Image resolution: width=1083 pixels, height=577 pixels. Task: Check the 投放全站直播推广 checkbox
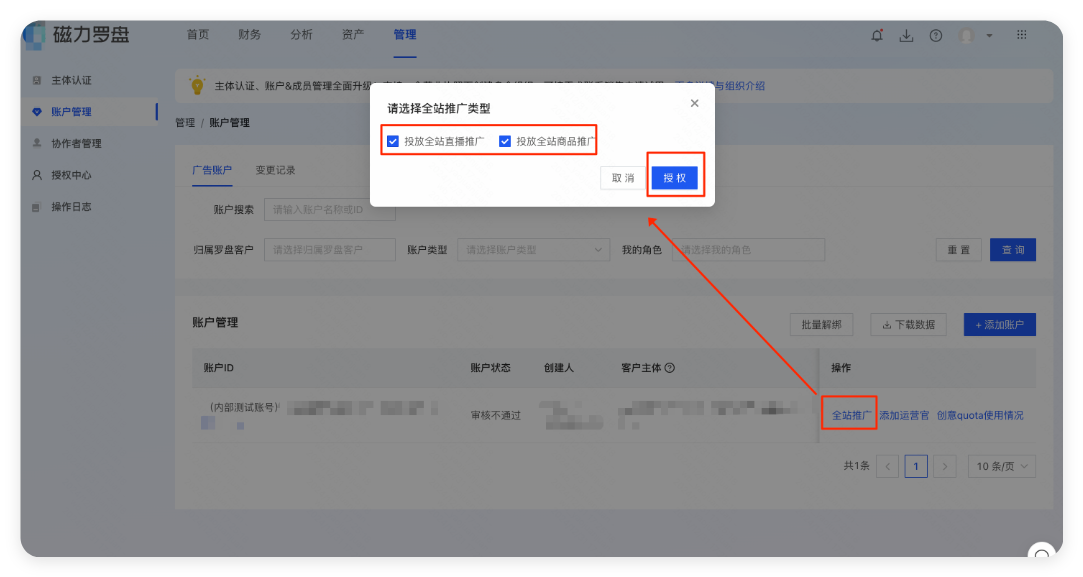pyautogui.click(x=393, y=141)
